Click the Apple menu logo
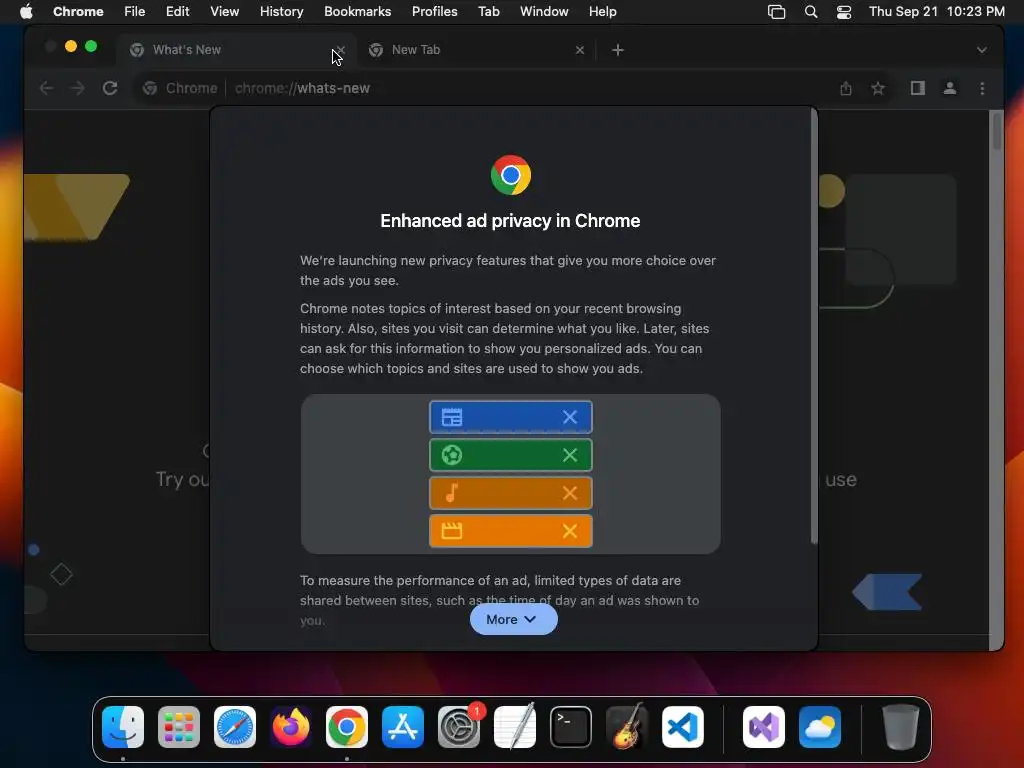Screen dimensions: 1024x768 point(26,12)
